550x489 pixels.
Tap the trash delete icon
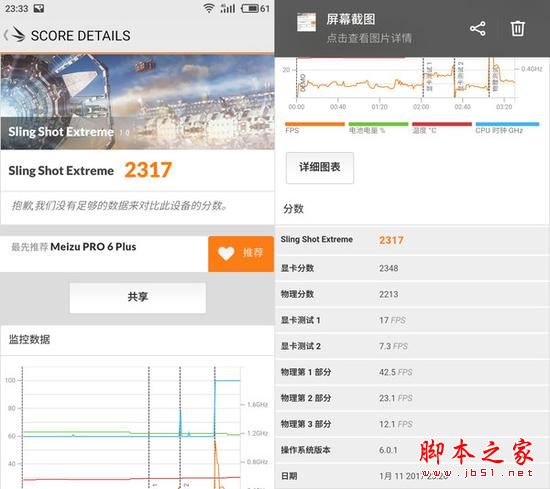pos(517,28)
